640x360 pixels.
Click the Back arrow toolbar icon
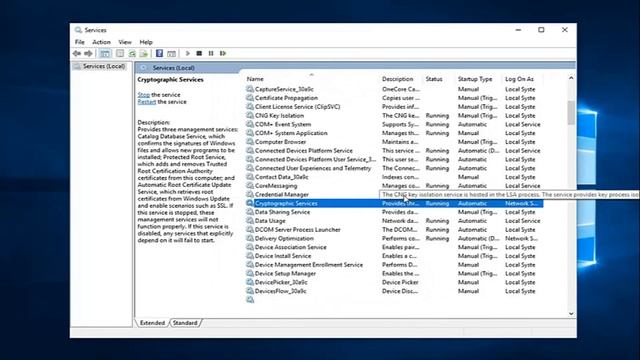coord(77,53)
